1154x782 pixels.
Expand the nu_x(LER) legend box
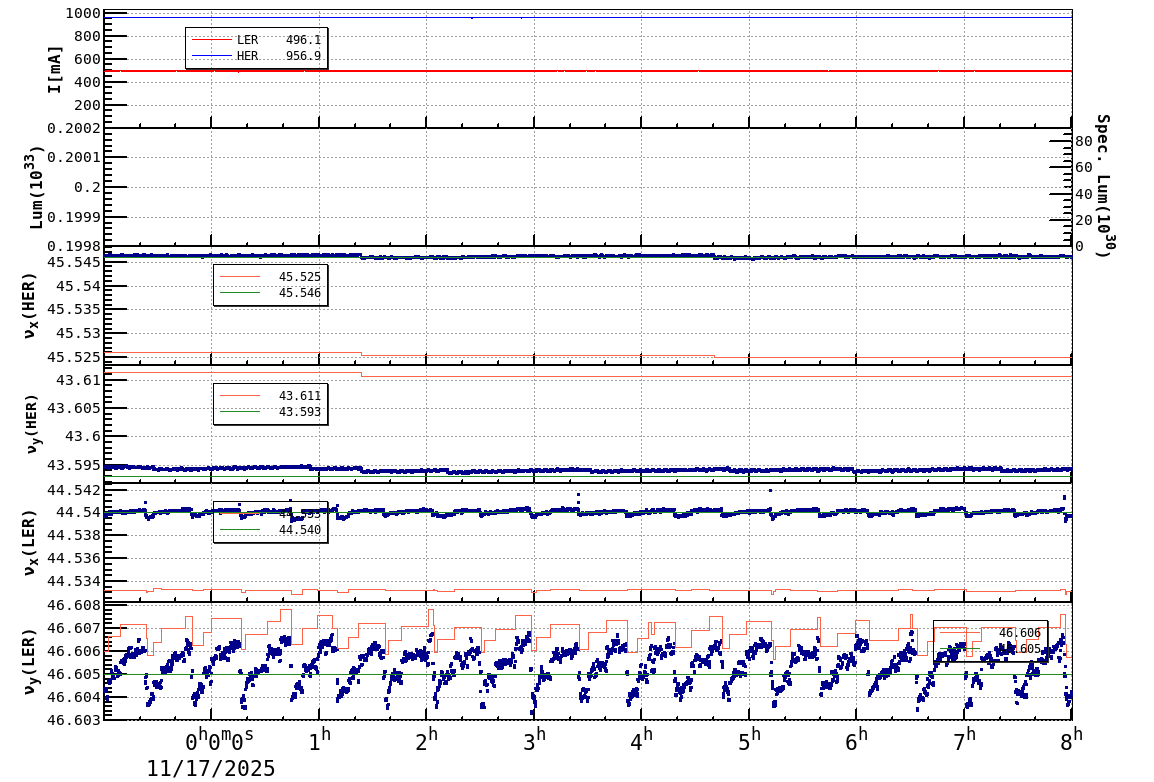click(x=270, y=520)
